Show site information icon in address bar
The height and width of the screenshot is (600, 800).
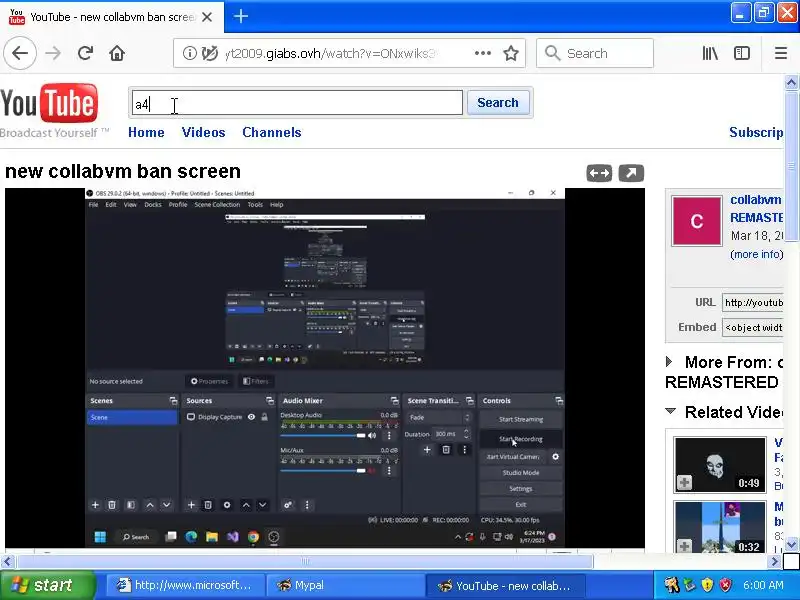point(189,53)
